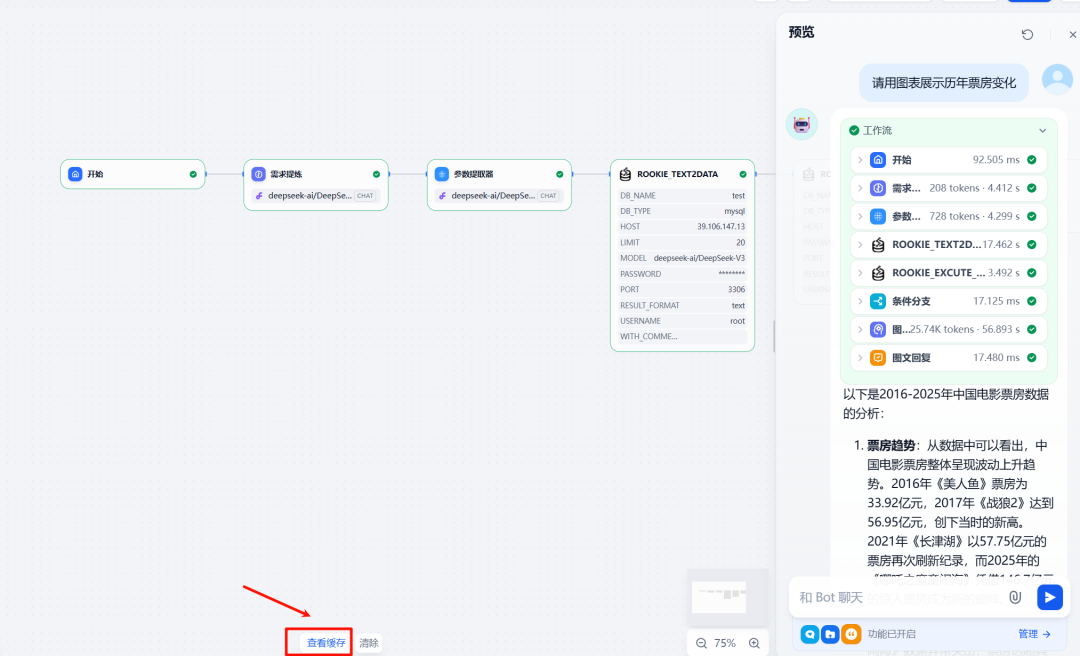
Task: Click the attachment paperclip icon
Action: coord(1015,597)
